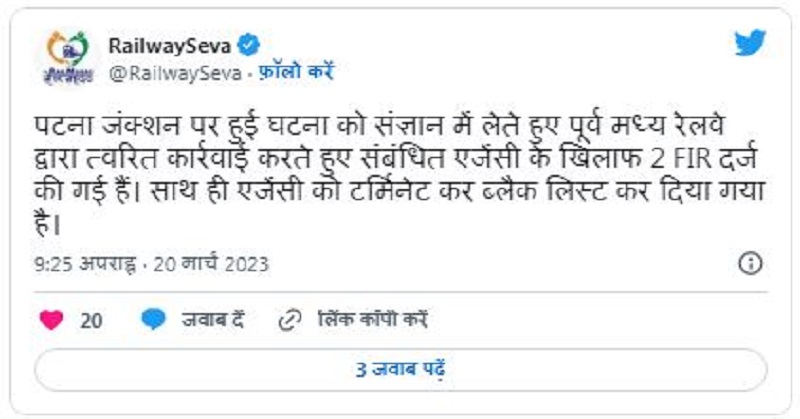Follow the account via फ़ॉलो करें
Image resolution: width=800 pixels, height=419 pixels.
pyautogui.click(x=296, y=71)
